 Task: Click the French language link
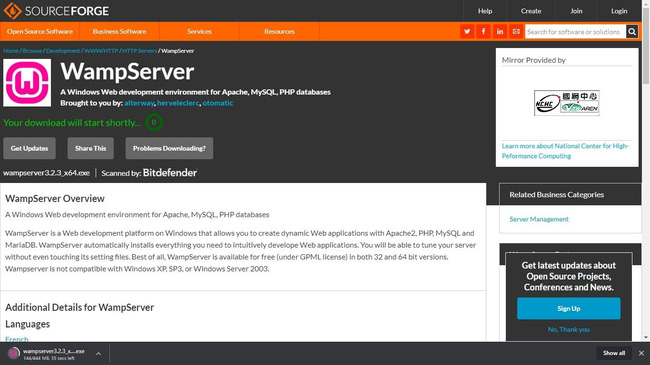17,339
